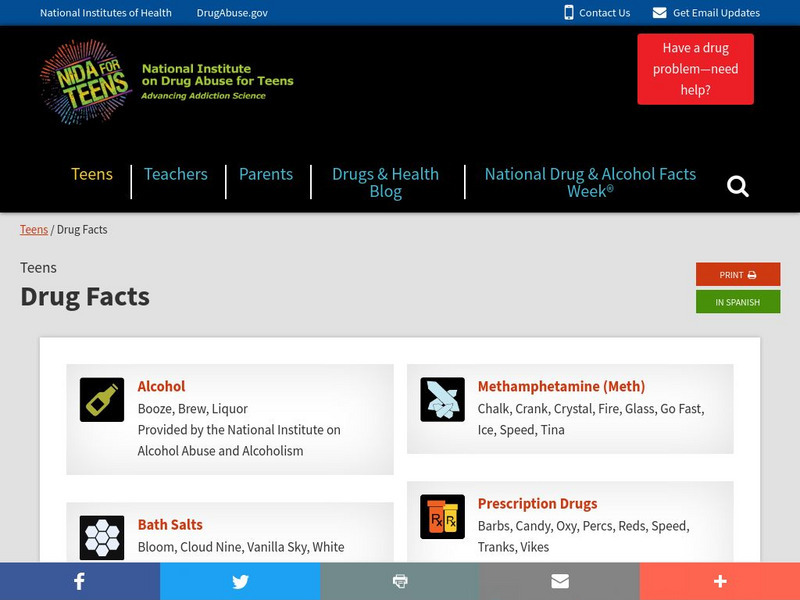Share page on Twitter

click(x=240, y=581)
